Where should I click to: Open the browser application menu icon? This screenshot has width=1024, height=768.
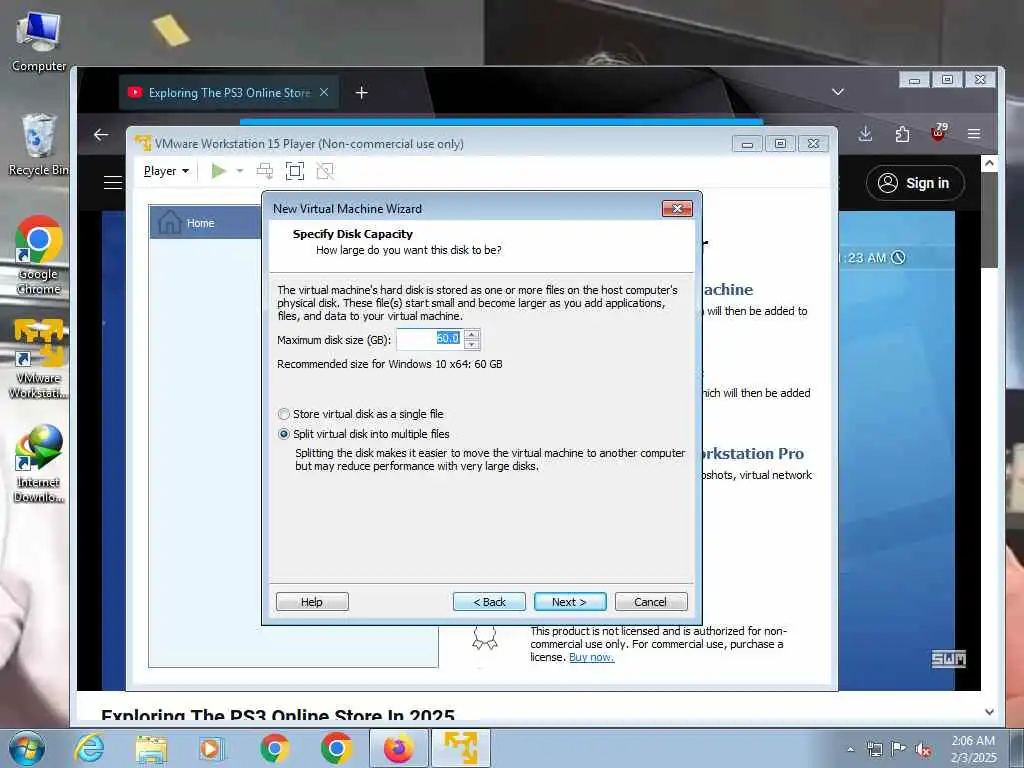pyautogui.click(x=974, y=134)
